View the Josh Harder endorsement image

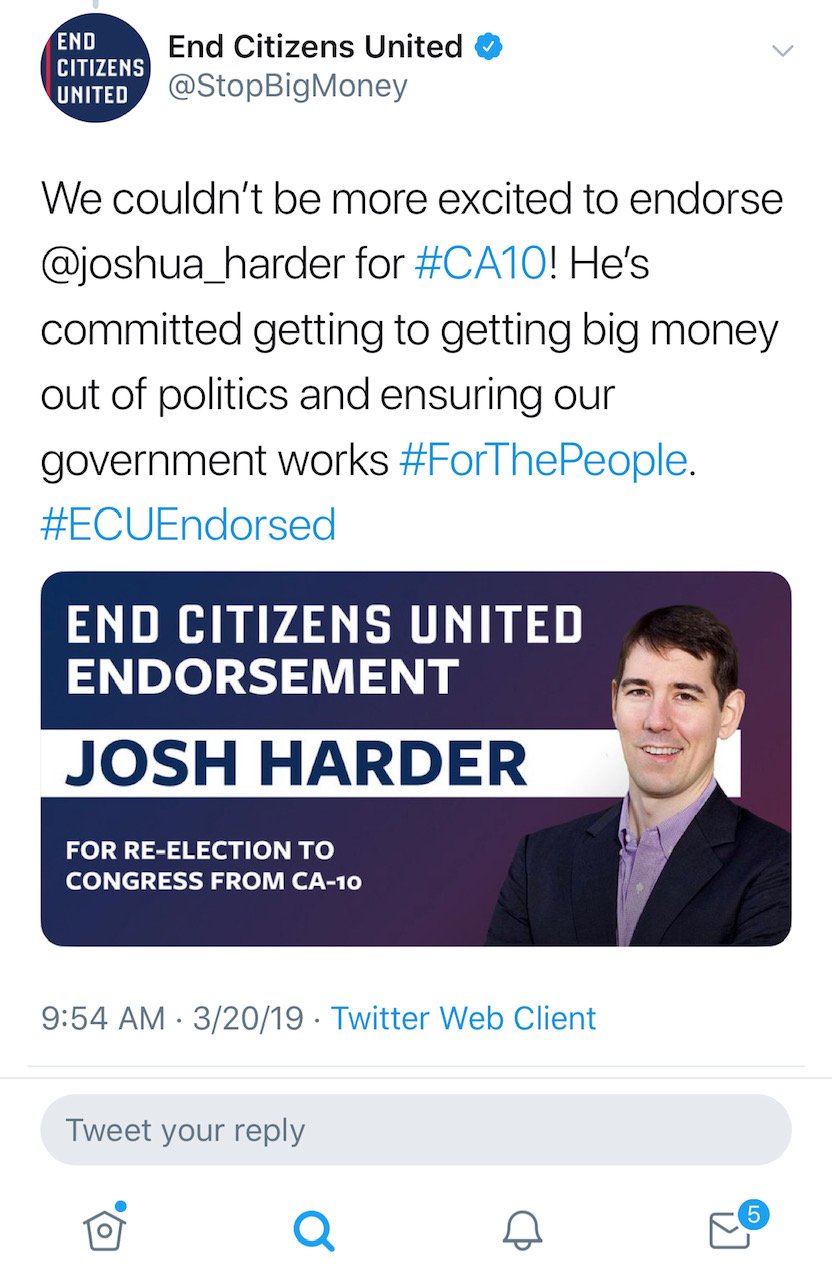[416, 758]
